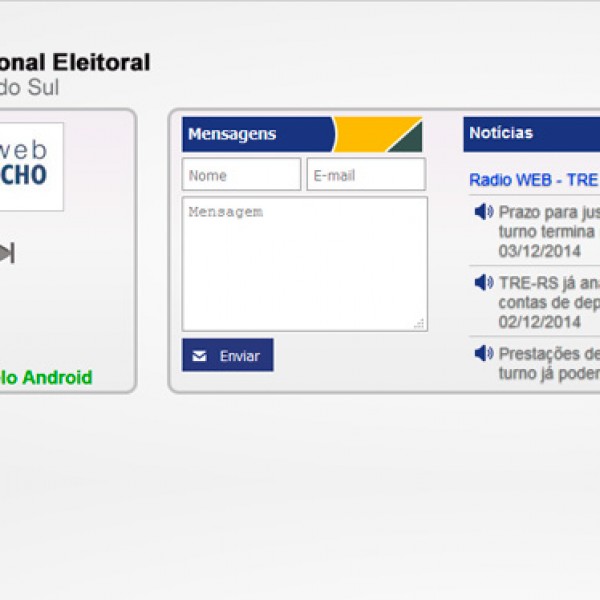This screenshot has height=600, width=600.
Task: Grab the Mensagem textarea resize handle
Action: pyautogui.click(x=419, y=324)
